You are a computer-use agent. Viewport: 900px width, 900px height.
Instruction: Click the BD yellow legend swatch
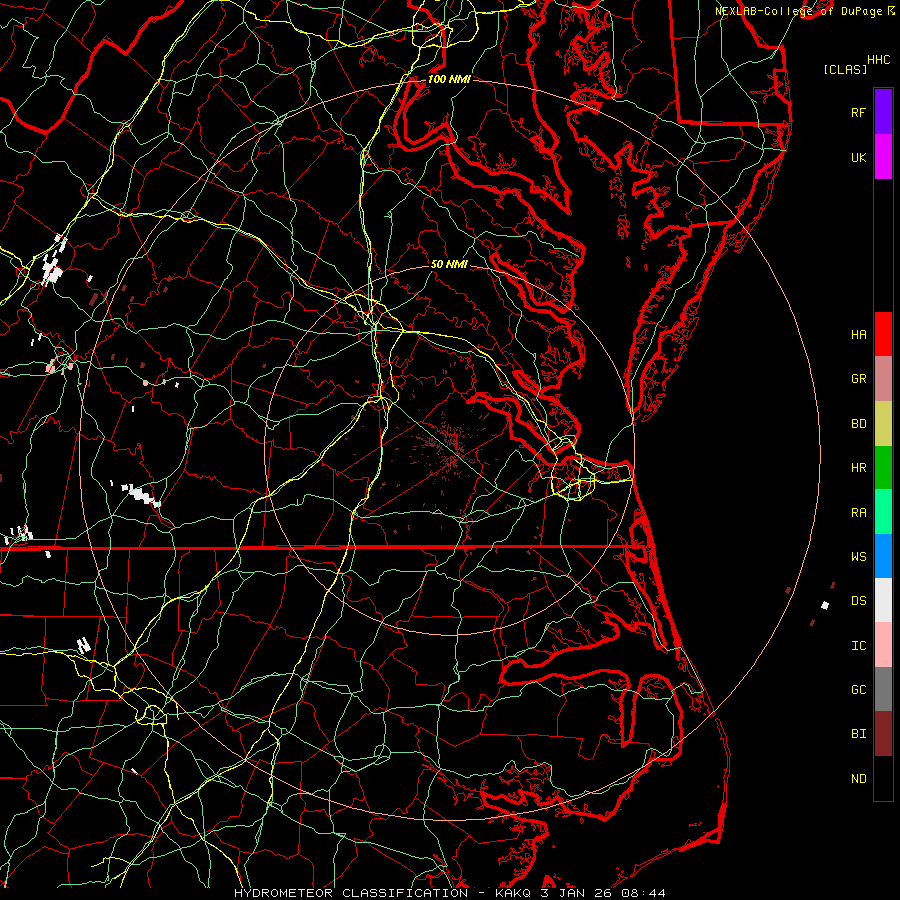point(883,424)
